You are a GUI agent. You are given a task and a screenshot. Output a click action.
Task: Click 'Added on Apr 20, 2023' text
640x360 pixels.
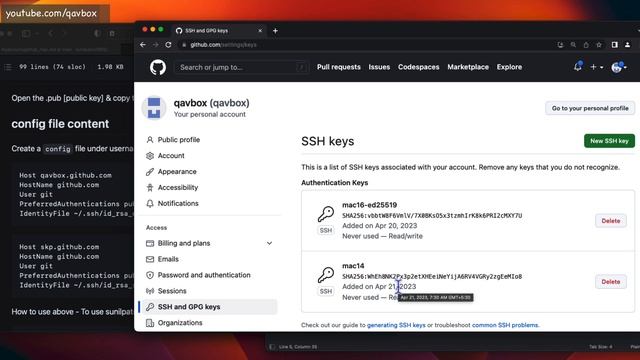380,226
